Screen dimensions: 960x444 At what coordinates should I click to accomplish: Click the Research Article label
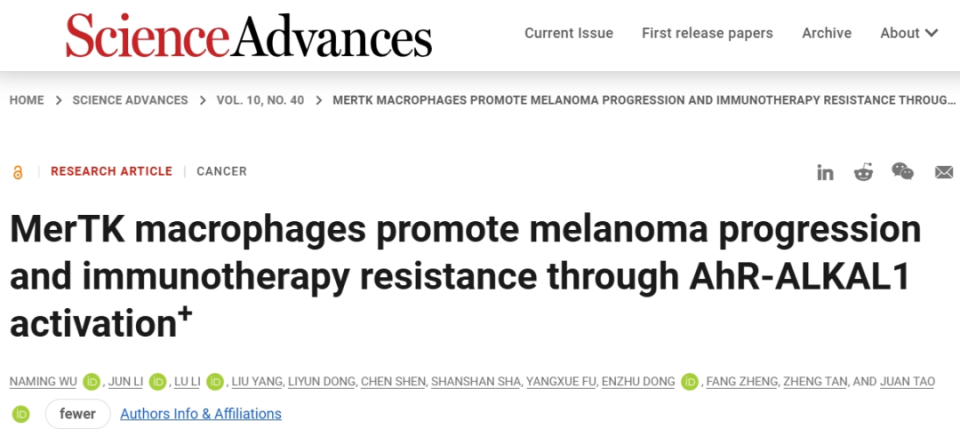coord(111,171)
